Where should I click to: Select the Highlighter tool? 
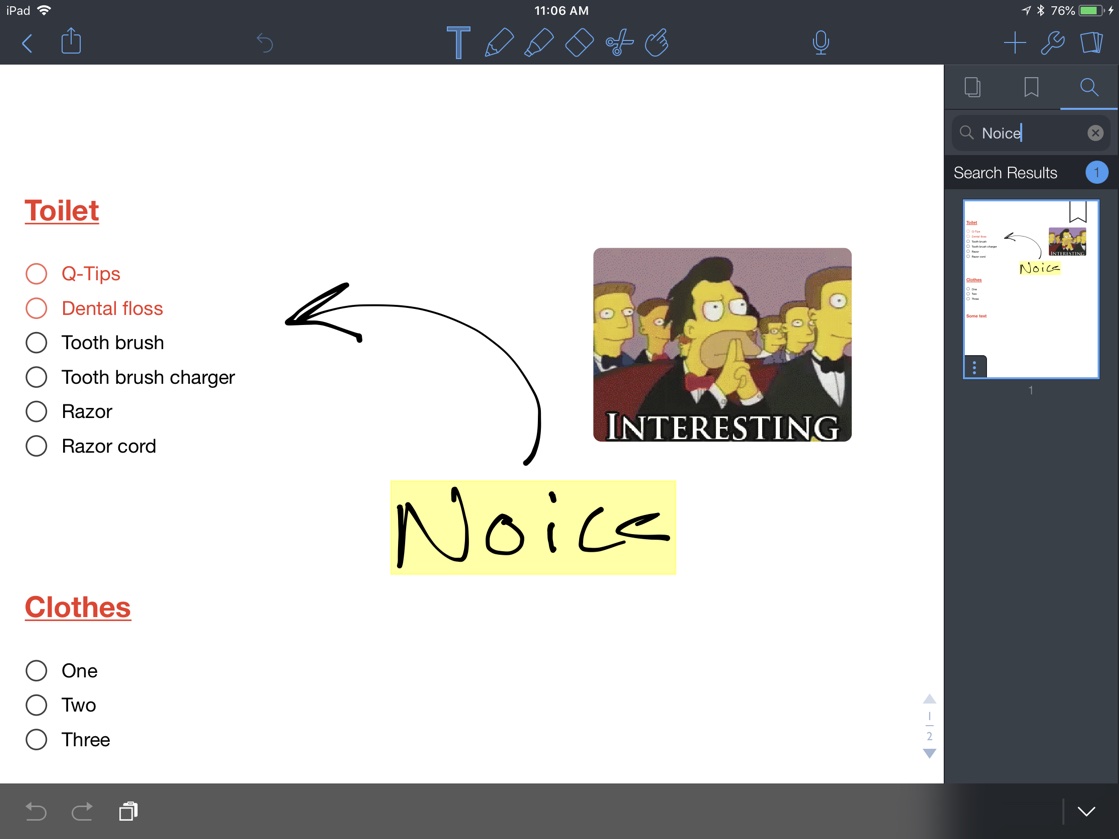click(x=539, y=42)
